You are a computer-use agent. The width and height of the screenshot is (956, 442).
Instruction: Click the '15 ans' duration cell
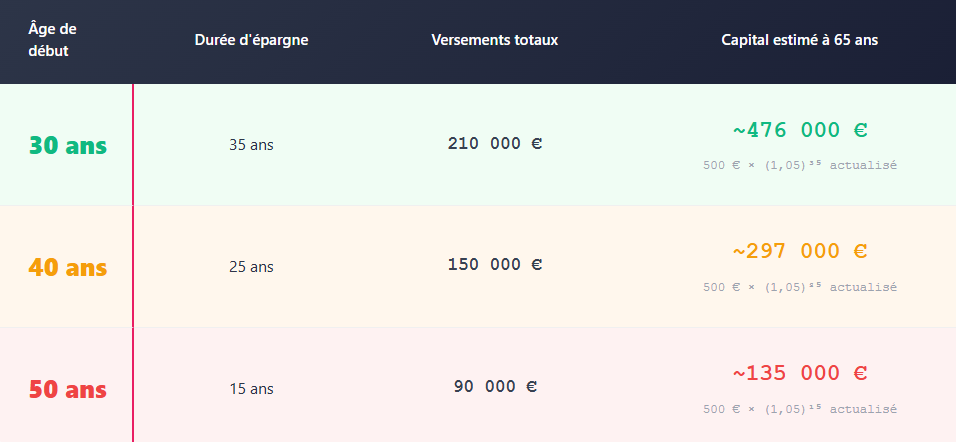coord(251,389)
